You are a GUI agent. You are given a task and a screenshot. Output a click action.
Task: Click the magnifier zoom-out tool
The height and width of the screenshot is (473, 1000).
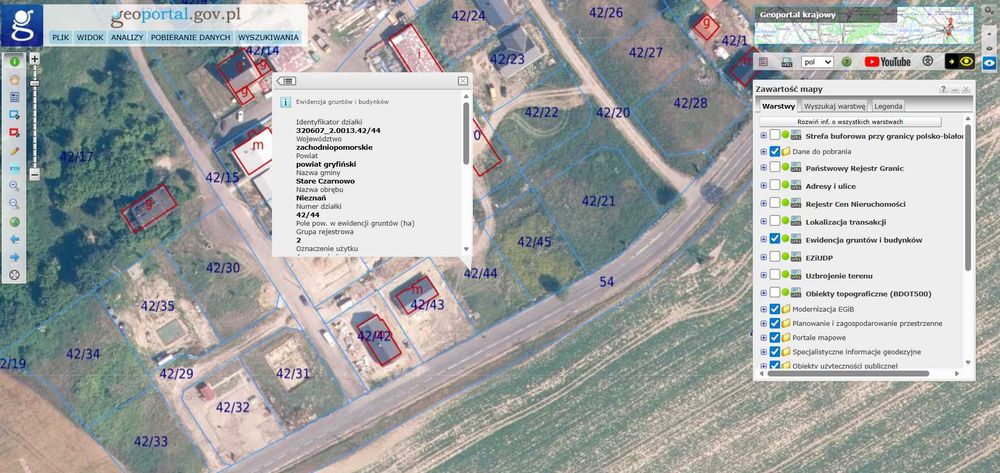click(x=14, y=204)
